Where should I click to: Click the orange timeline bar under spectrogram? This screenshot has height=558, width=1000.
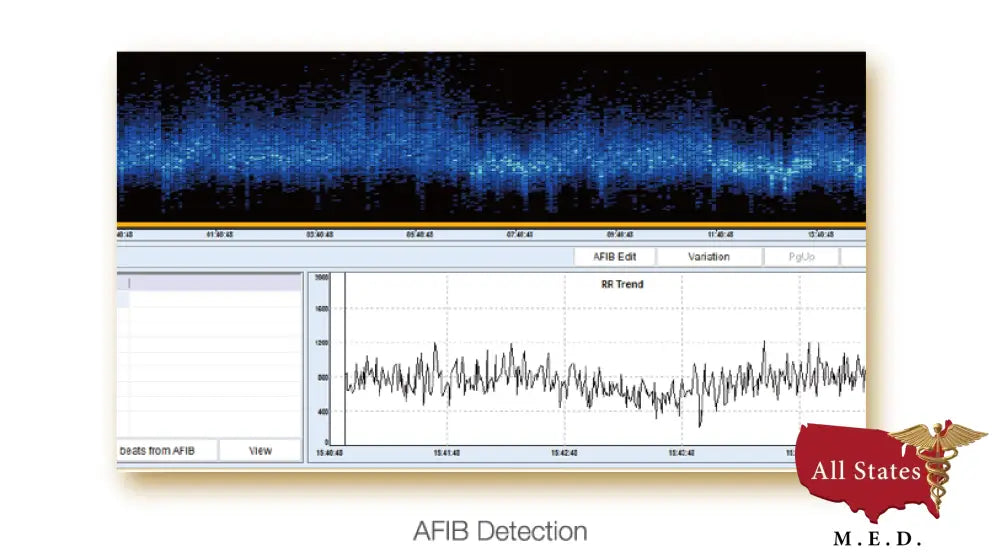coord(490,224)
